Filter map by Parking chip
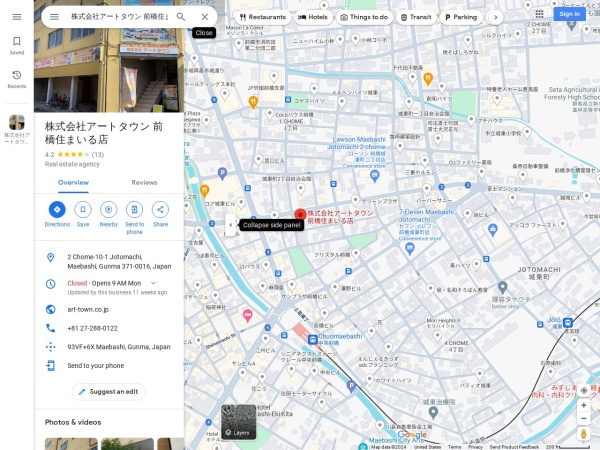 point(461,17)
